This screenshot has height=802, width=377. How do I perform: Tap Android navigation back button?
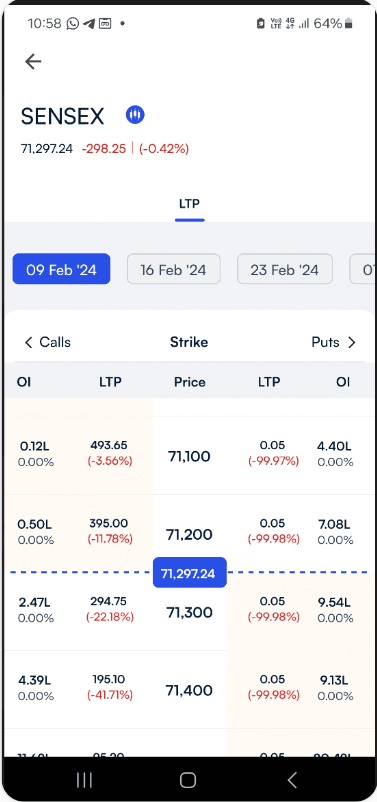(x=292, y=779)
